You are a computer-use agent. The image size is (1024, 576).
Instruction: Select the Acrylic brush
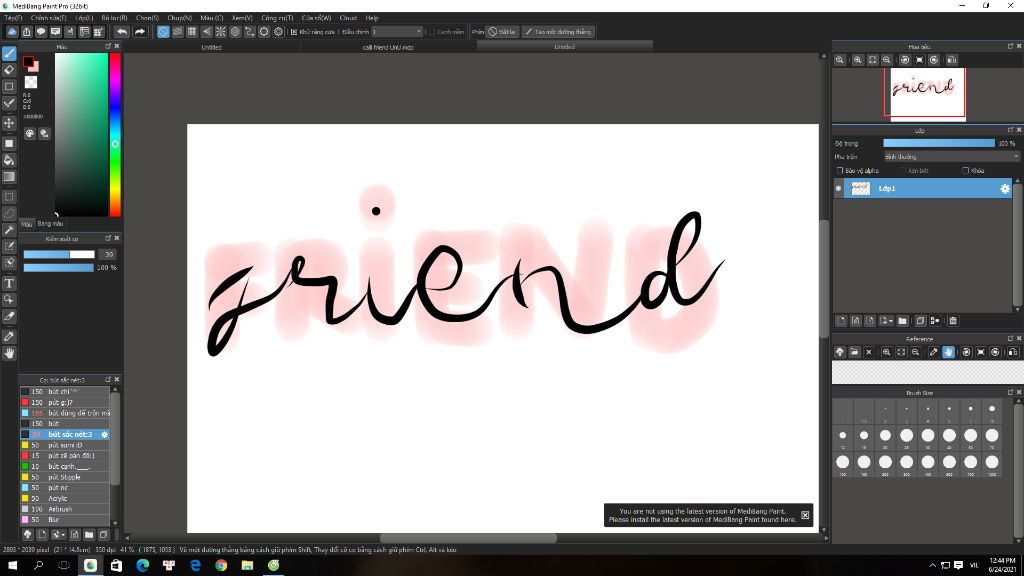(x=64, y=498)
